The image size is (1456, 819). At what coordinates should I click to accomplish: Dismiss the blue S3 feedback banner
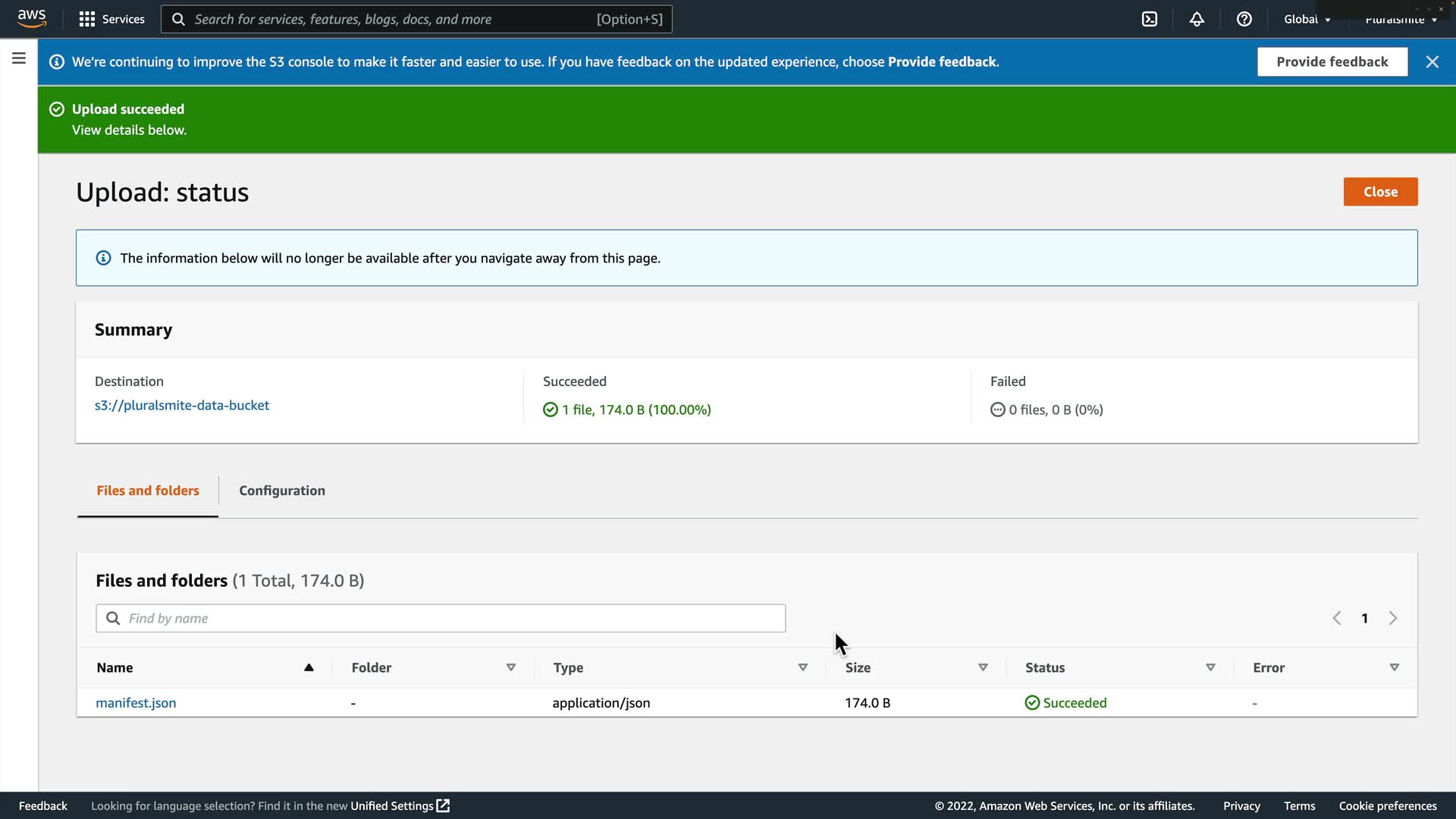pyautogui.click(x=1432, y=62)
